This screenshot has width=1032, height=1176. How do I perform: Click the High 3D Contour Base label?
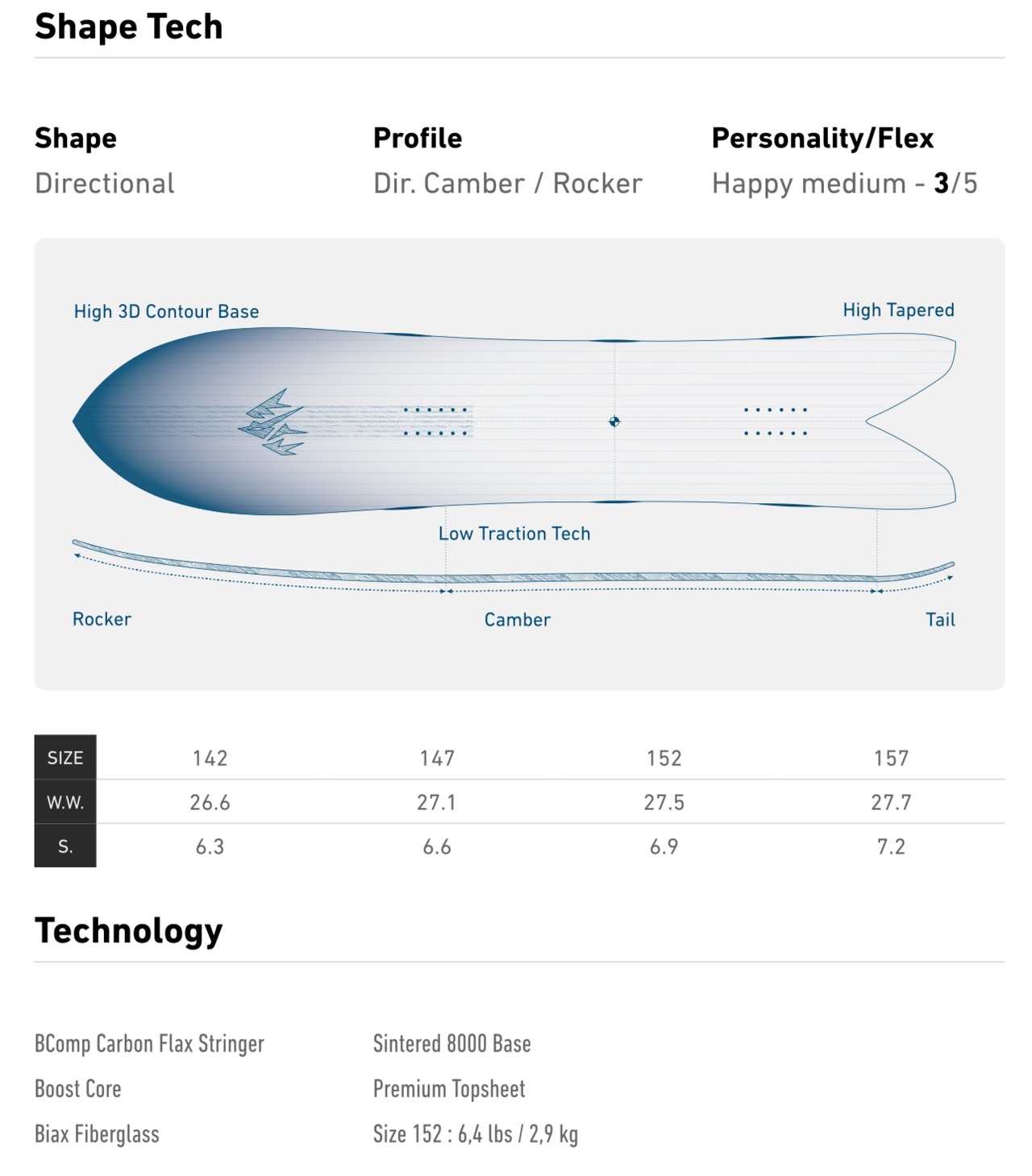(166, 311)
